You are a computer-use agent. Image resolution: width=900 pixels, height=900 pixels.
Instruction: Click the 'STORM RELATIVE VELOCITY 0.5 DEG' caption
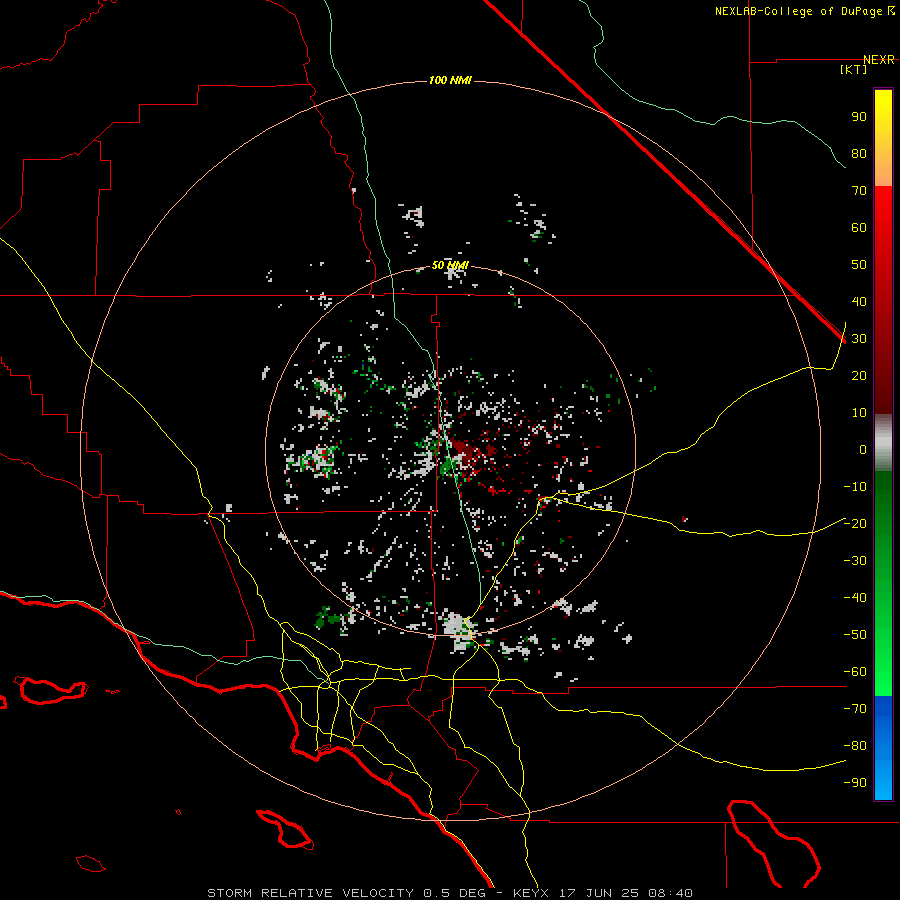[x=346, y=893]
